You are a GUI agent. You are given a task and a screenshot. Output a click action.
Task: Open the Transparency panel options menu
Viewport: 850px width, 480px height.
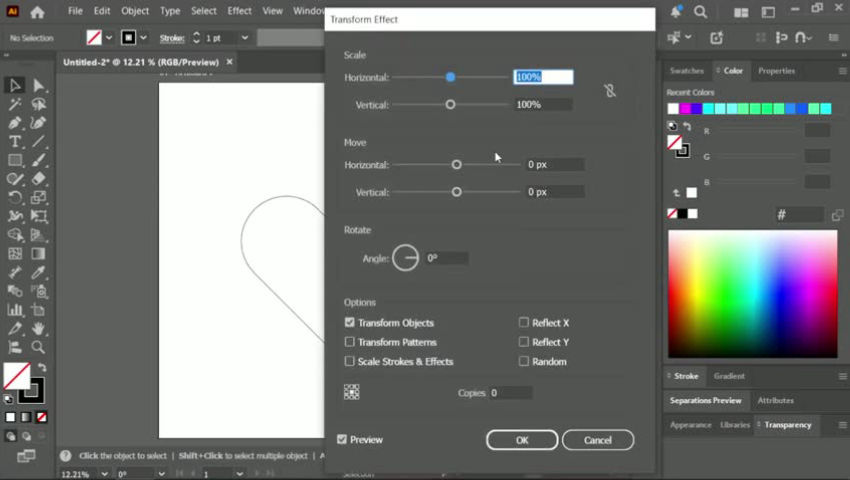tap(842, 425)
